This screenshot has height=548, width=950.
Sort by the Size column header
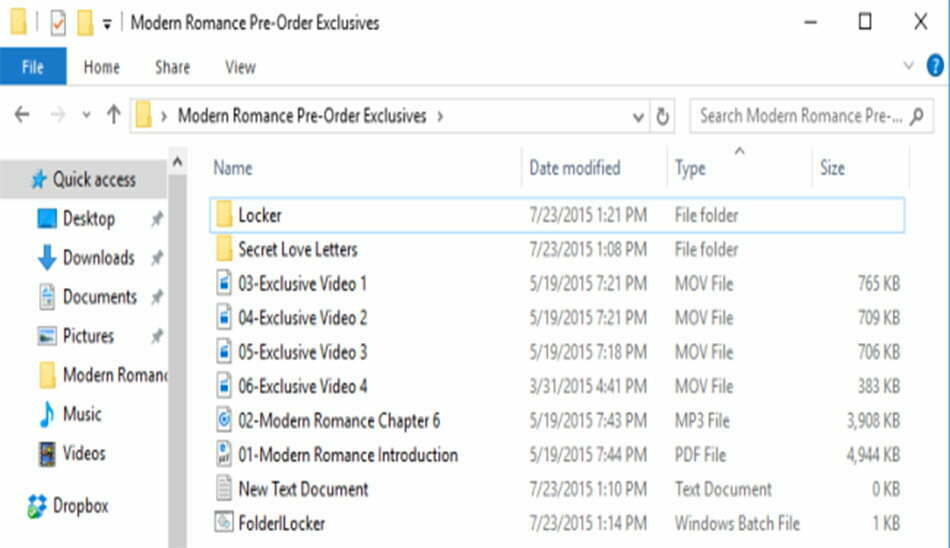[x=832, y=168]
